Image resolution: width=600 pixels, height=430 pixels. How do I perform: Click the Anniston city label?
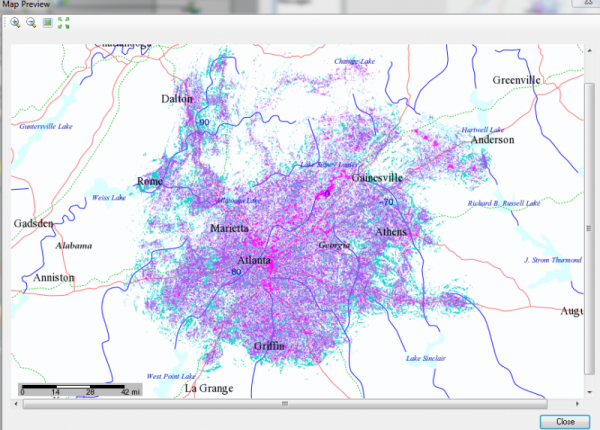(x=54, y=277)
